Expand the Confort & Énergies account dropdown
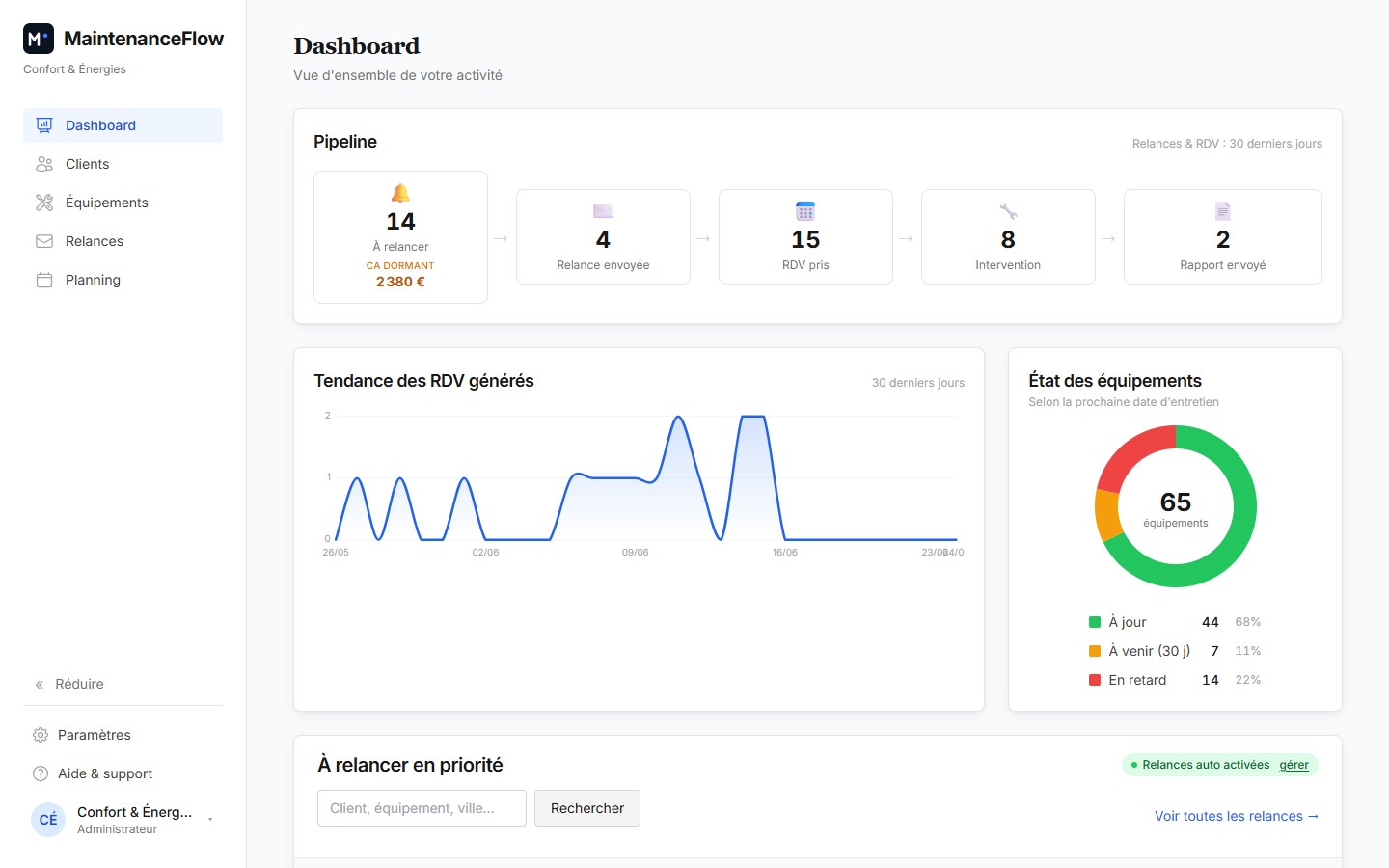1389x868 pixels. coord(210,820)
